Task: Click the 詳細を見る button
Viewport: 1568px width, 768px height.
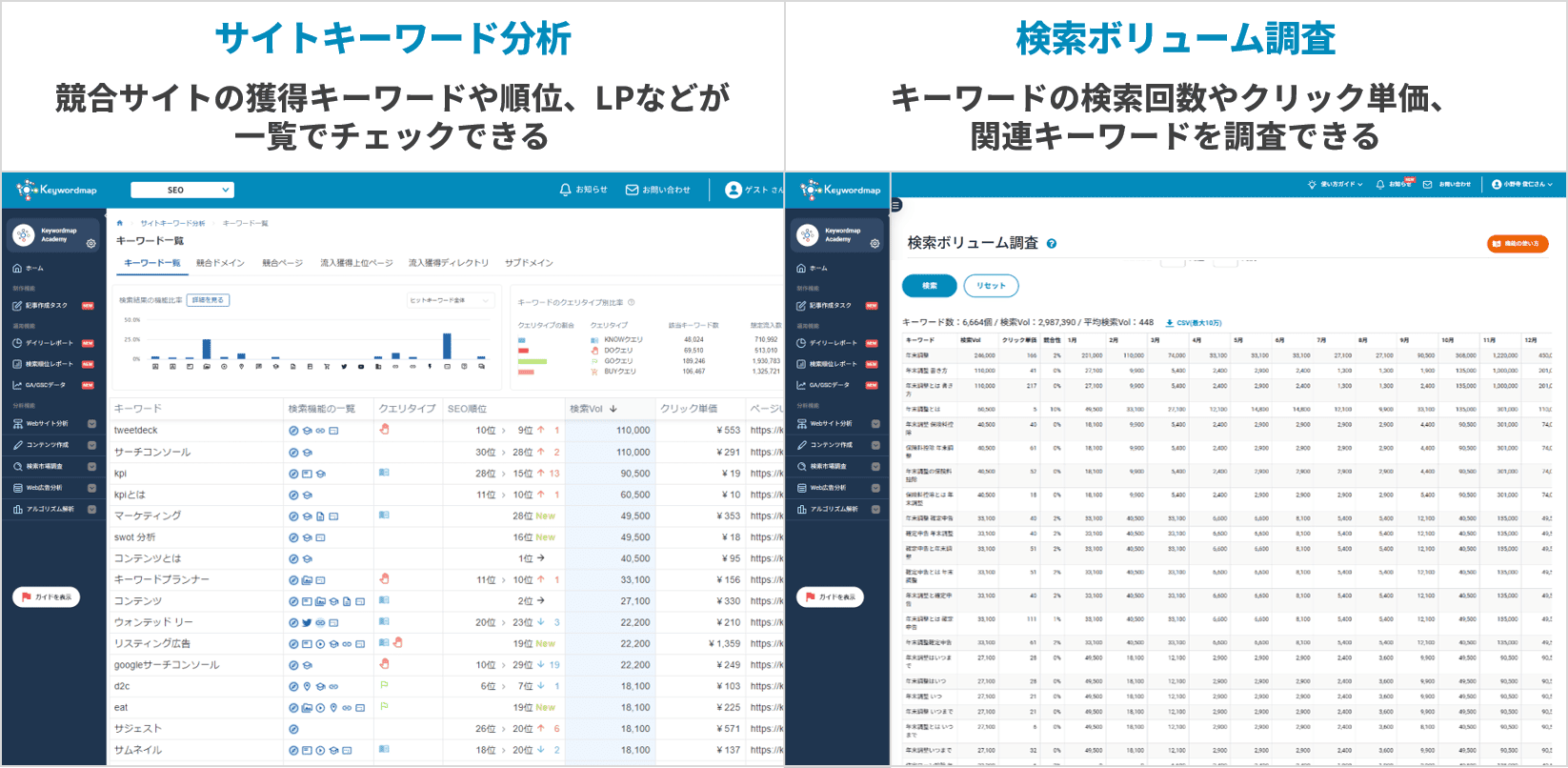Action: coord(208,300)
